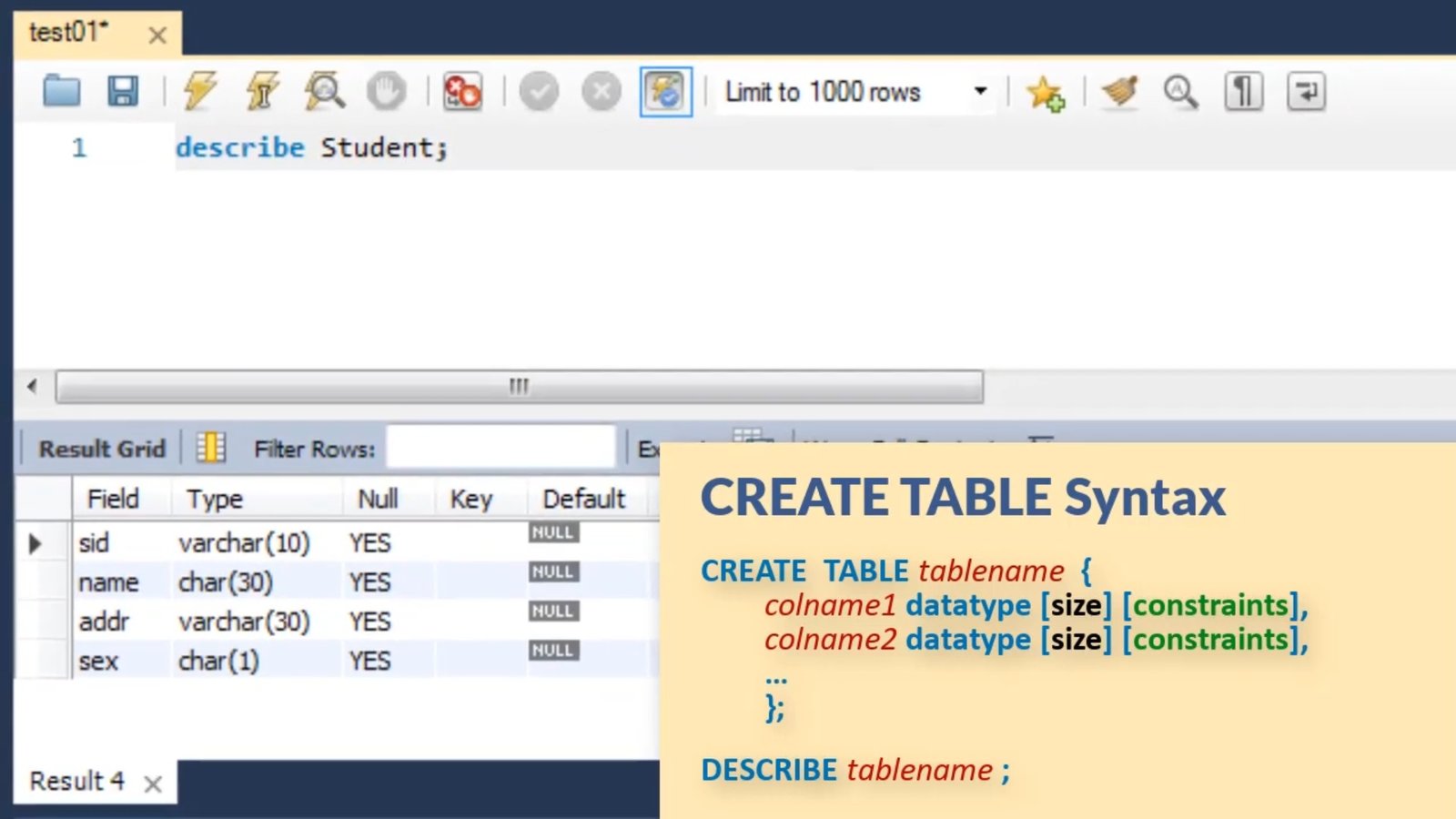Click left arrow of horizontal scrollbar
1456x819 pixels.
pyautogui.click(x=33, y=386)
